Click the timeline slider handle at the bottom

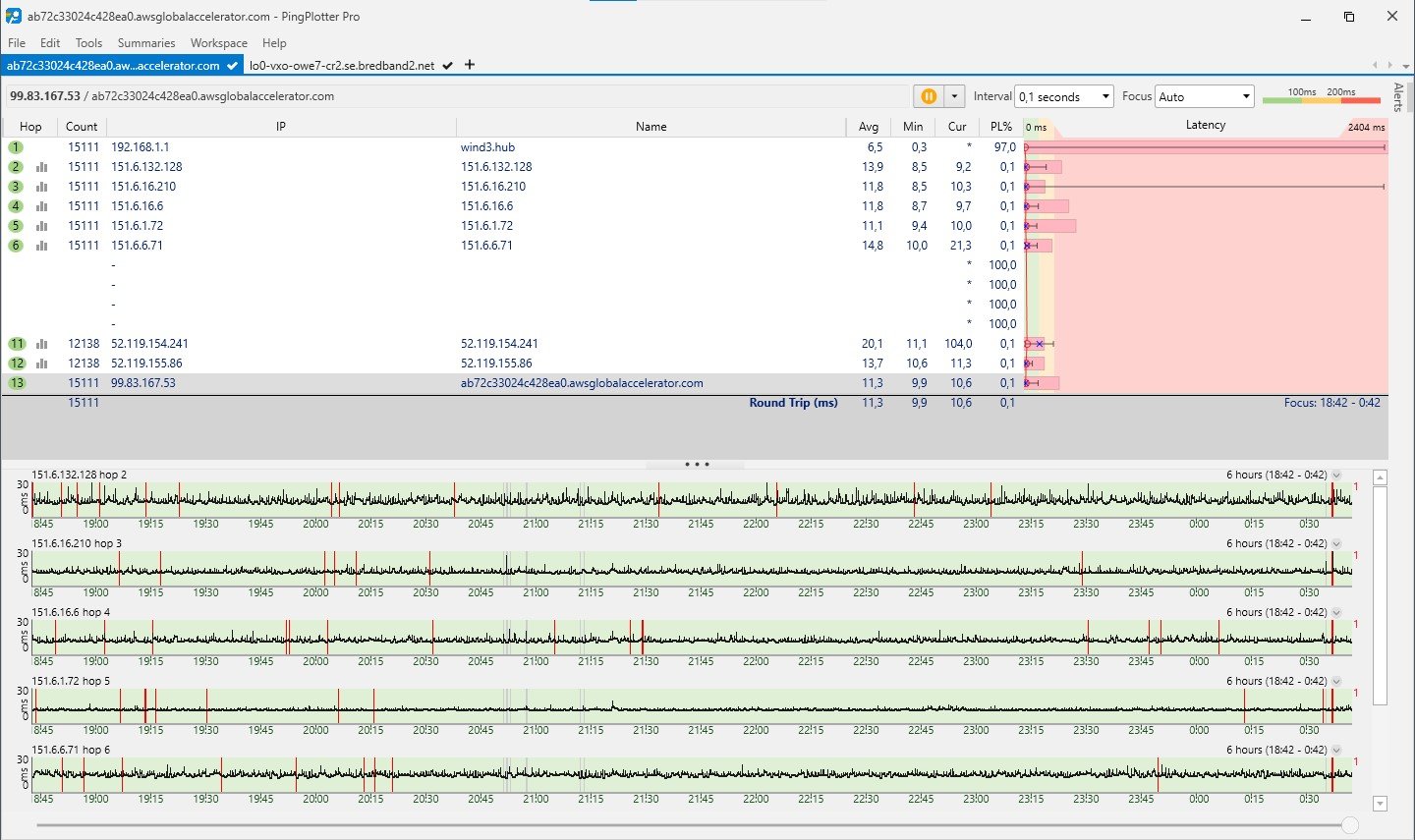1350,826
